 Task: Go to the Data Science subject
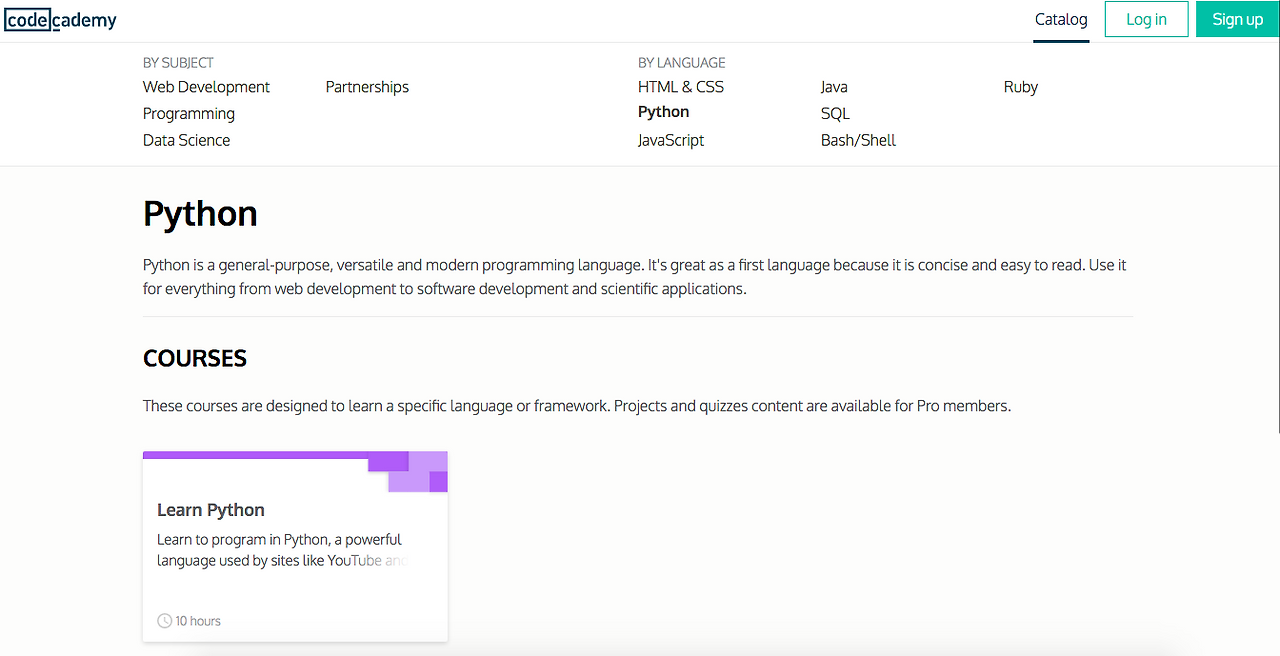pyautogui.click(x=186, y=140)
